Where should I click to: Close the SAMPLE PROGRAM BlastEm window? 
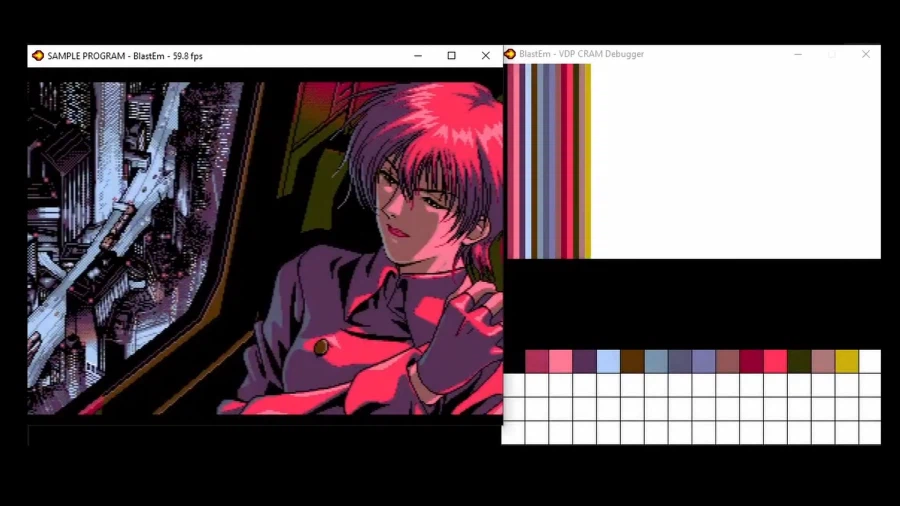coord(486,56)
